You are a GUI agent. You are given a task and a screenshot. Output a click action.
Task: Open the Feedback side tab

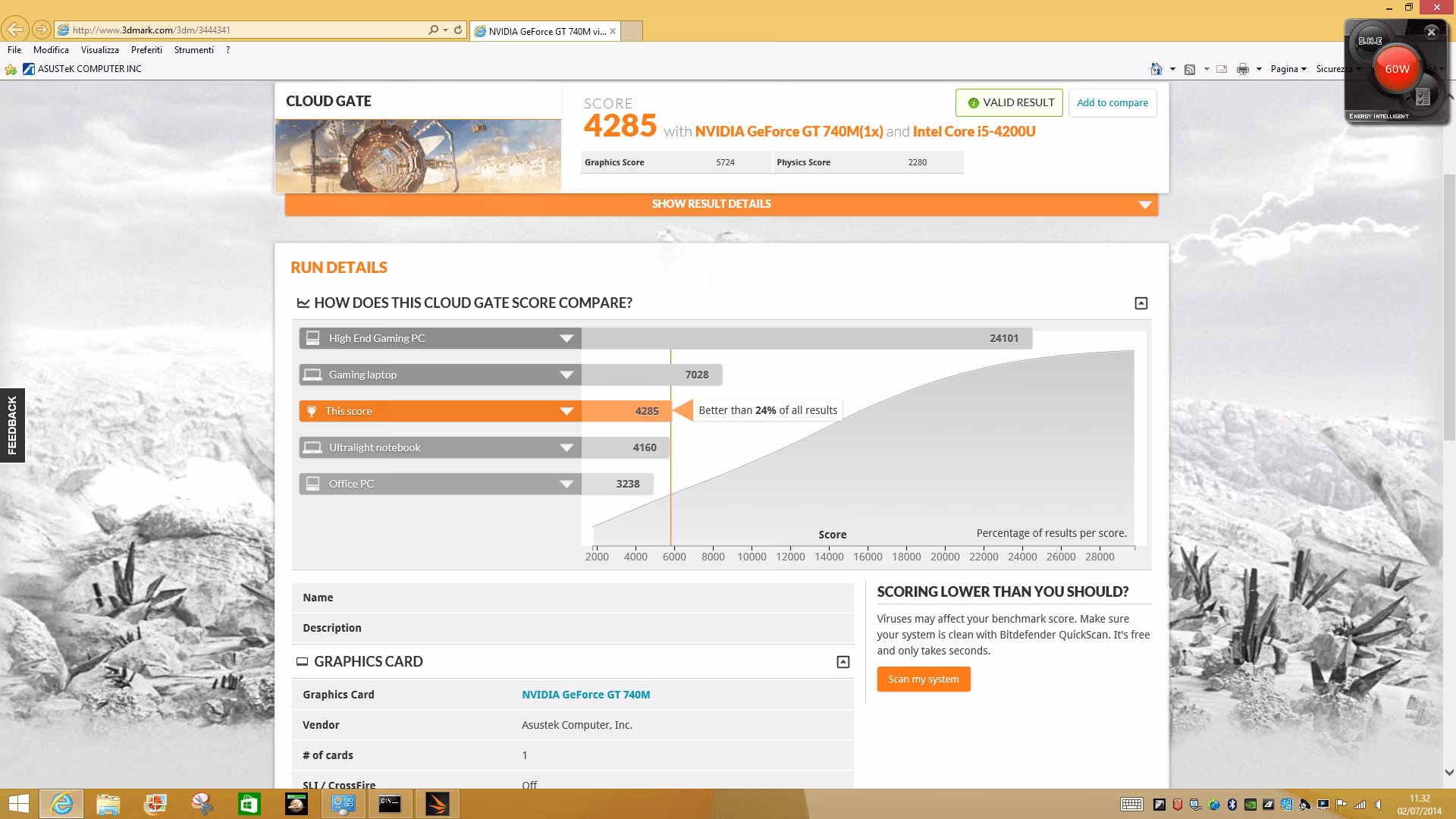click(x=12, y=425)
